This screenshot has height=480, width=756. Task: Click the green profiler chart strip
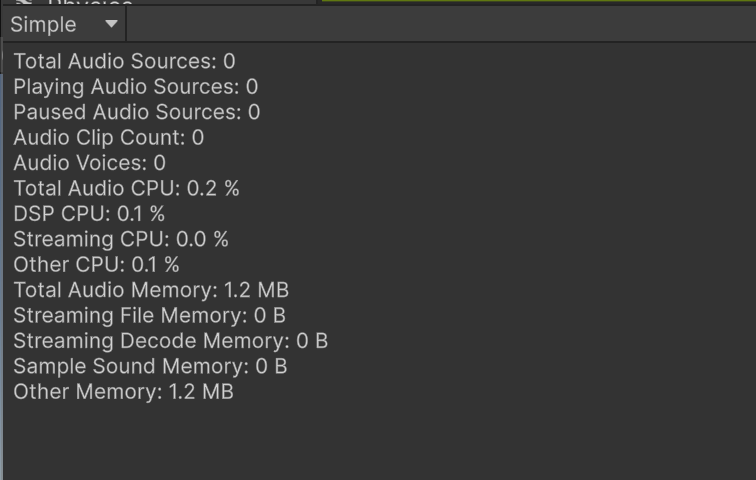click(538, 1)
